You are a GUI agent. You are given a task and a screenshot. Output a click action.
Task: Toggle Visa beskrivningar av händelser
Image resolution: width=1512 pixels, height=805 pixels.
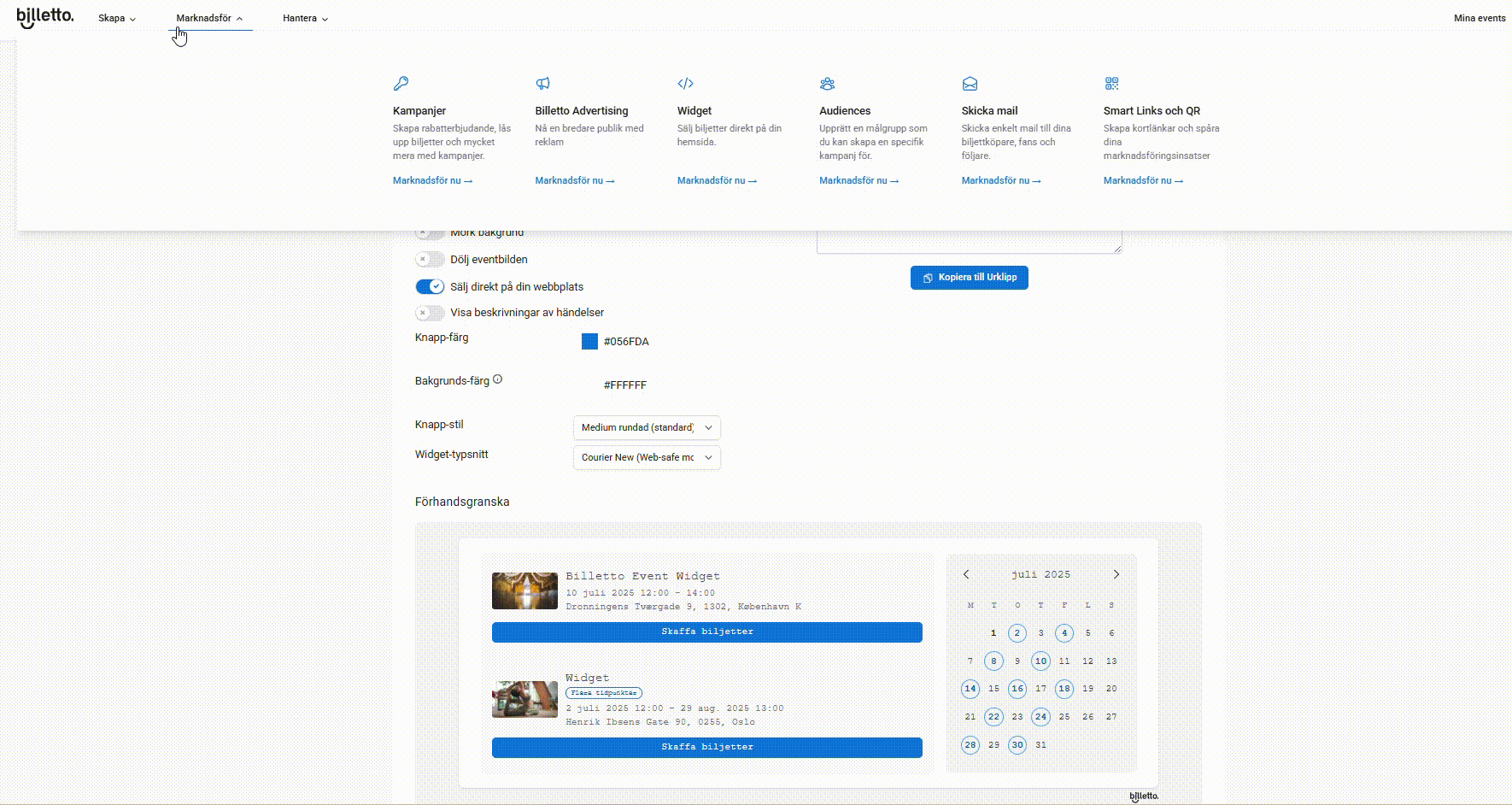tap(430, 313)
